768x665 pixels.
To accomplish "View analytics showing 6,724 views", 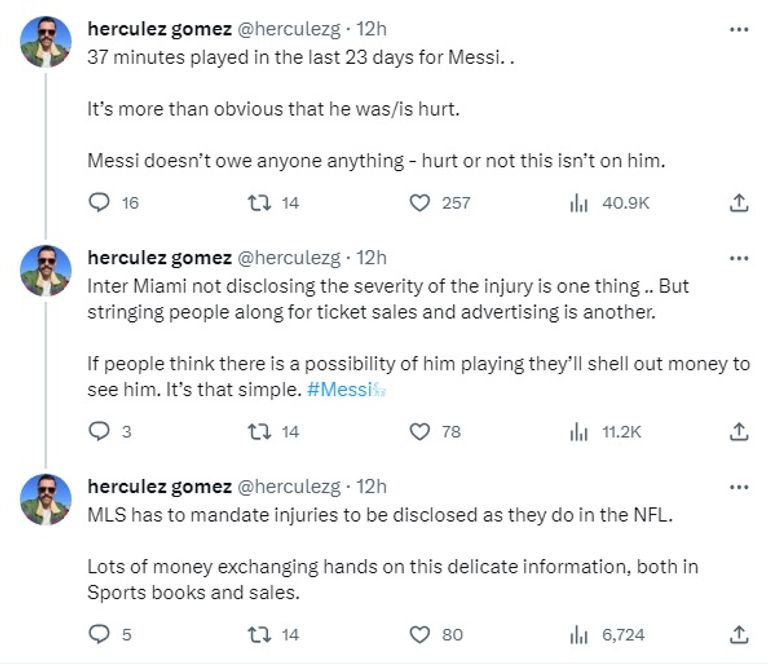I will [578, 634].
